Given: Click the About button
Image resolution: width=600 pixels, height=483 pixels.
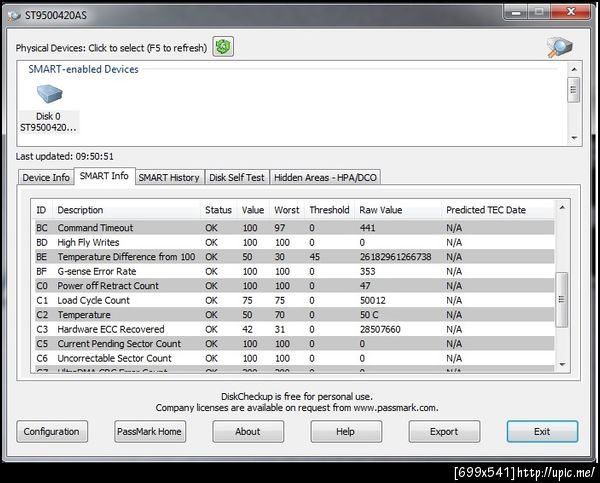Looking at the screenshot, I should click(x=248, y=432).
